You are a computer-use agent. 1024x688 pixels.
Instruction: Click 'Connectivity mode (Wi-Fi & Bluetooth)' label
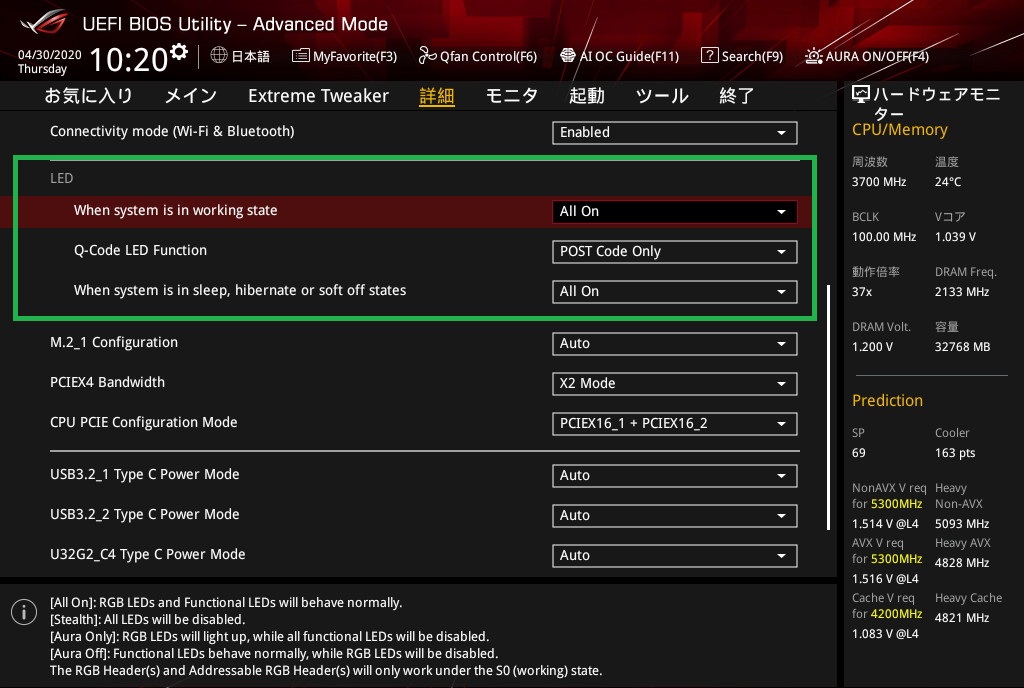tap(172, 131)
